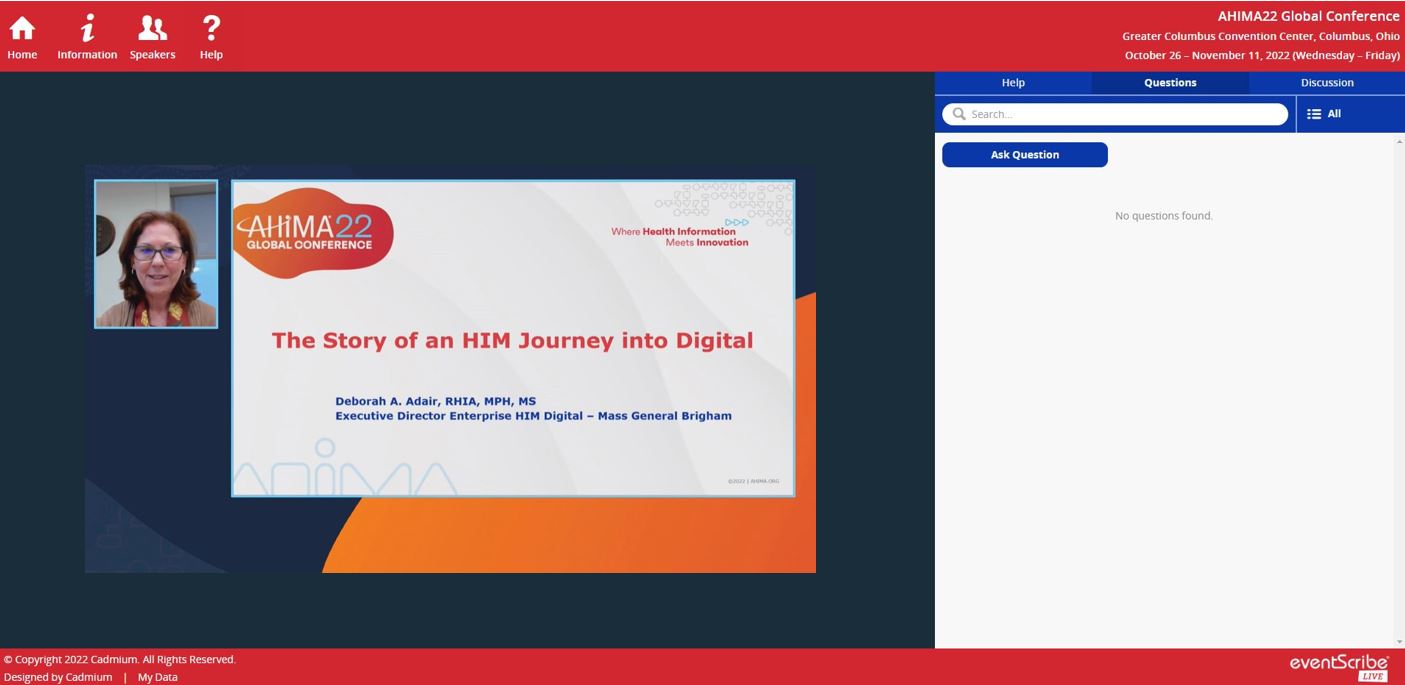Image resolution: width=1405 pixels, height=685 pixels.
Task: Click the speaker webcam thumbnail
Action: click(x=156, y=254)
